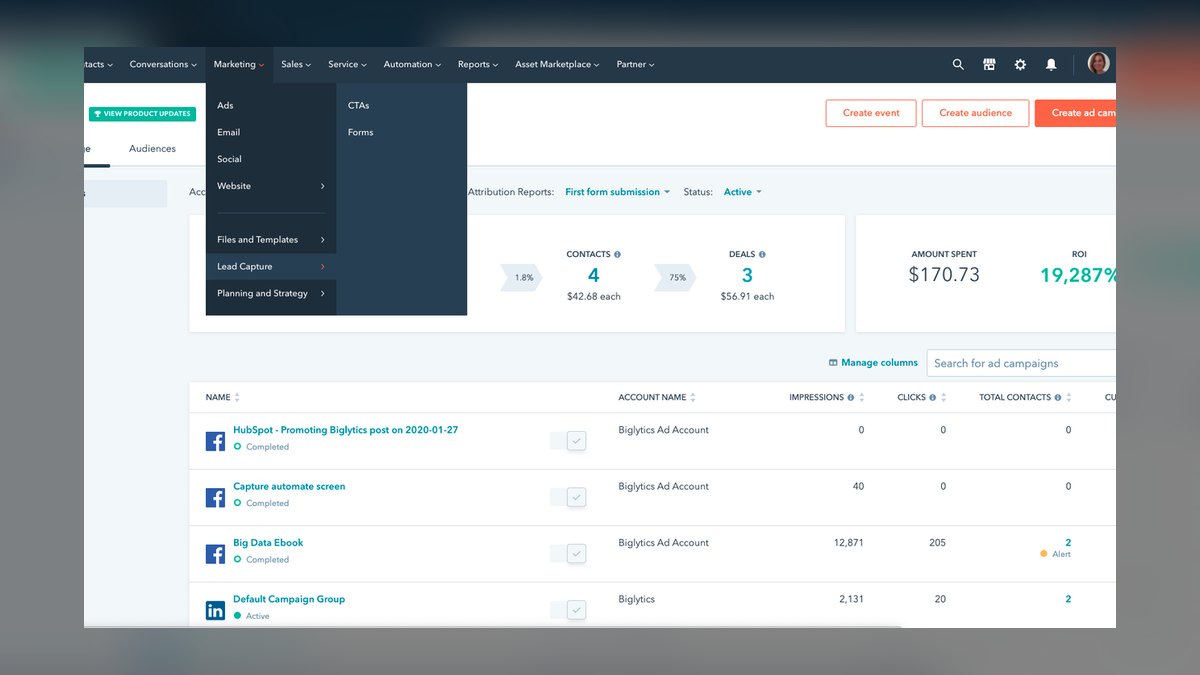Click info icon next to Deals metric

click(x=762, y=254)
